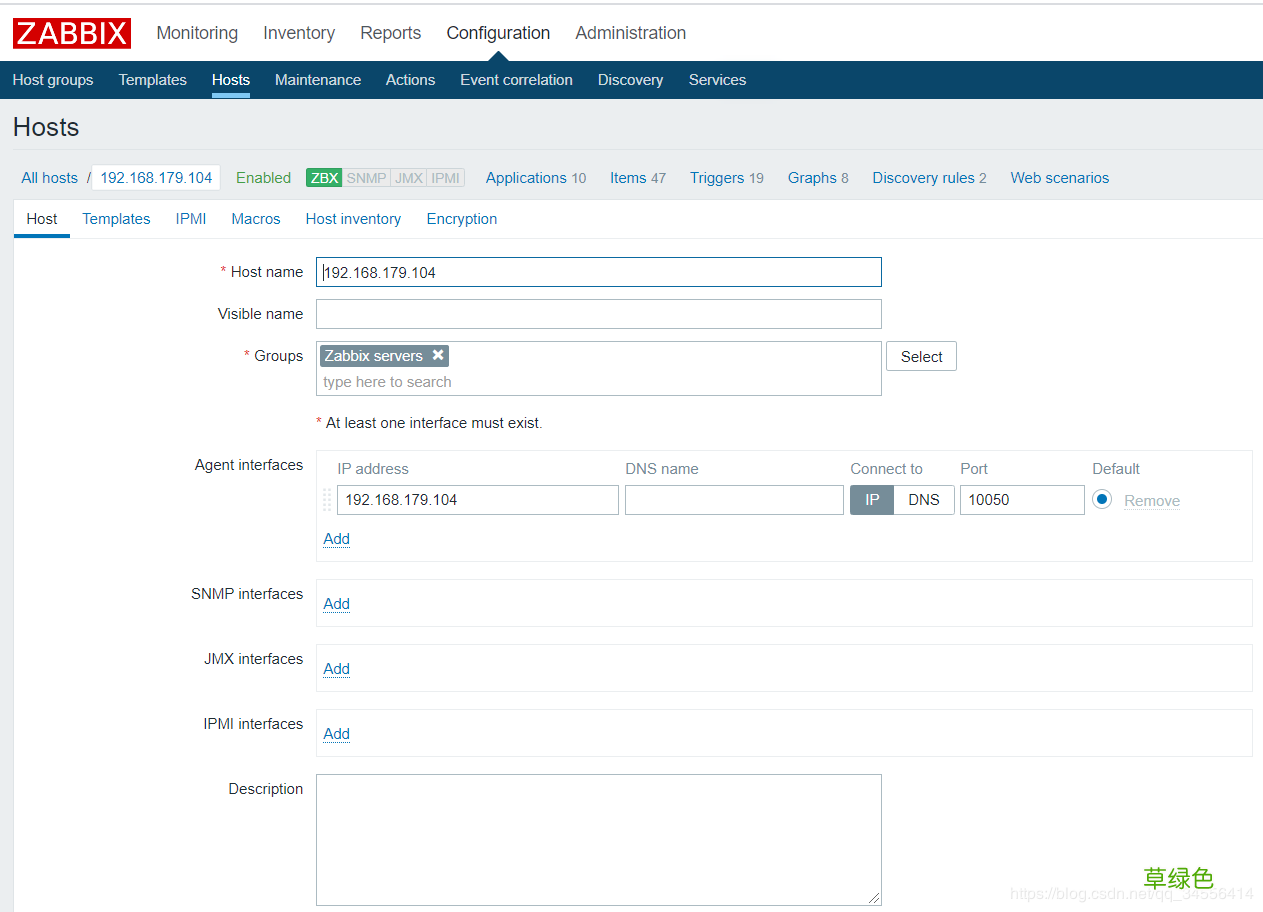Click the Port field showing 10050

tap(1022, 500)
